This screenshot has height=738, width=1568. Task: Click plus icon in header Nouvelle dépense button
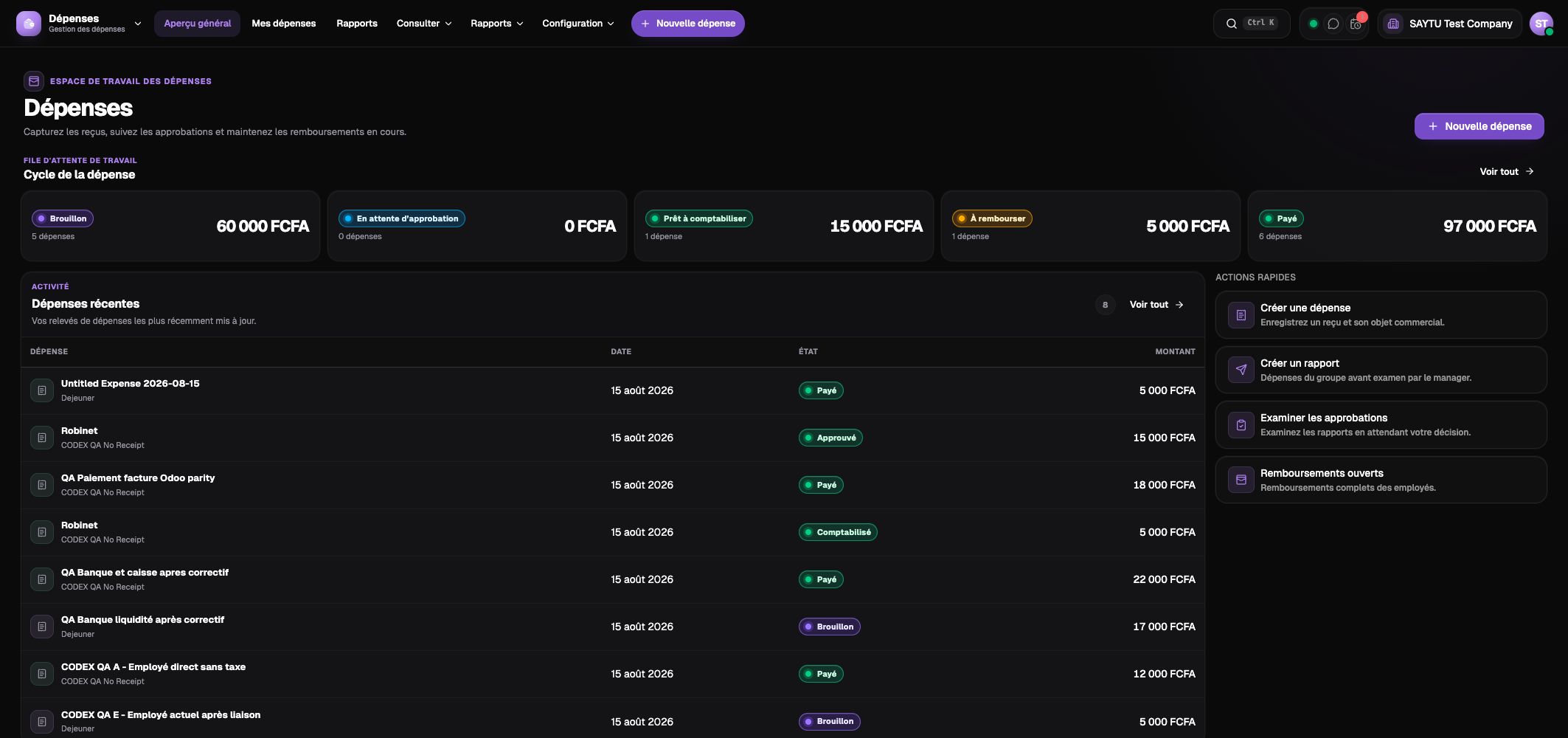click(645, 24)
